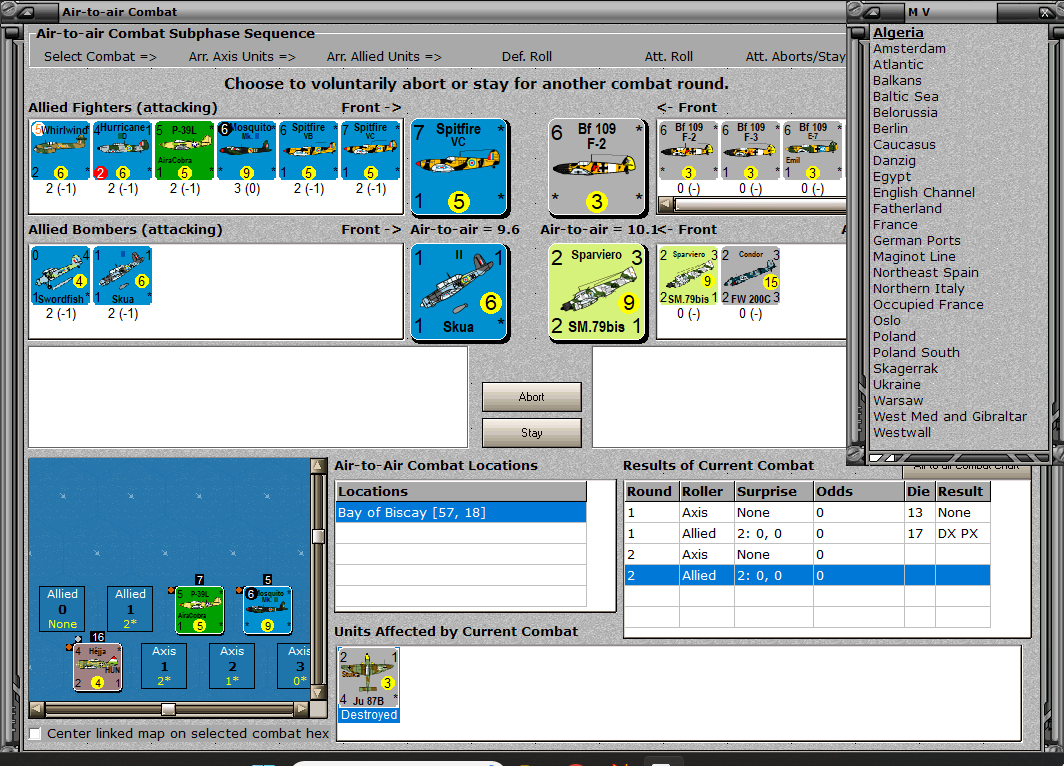Select the Mosquito Mk II in fighters row

tap(246, 151)
